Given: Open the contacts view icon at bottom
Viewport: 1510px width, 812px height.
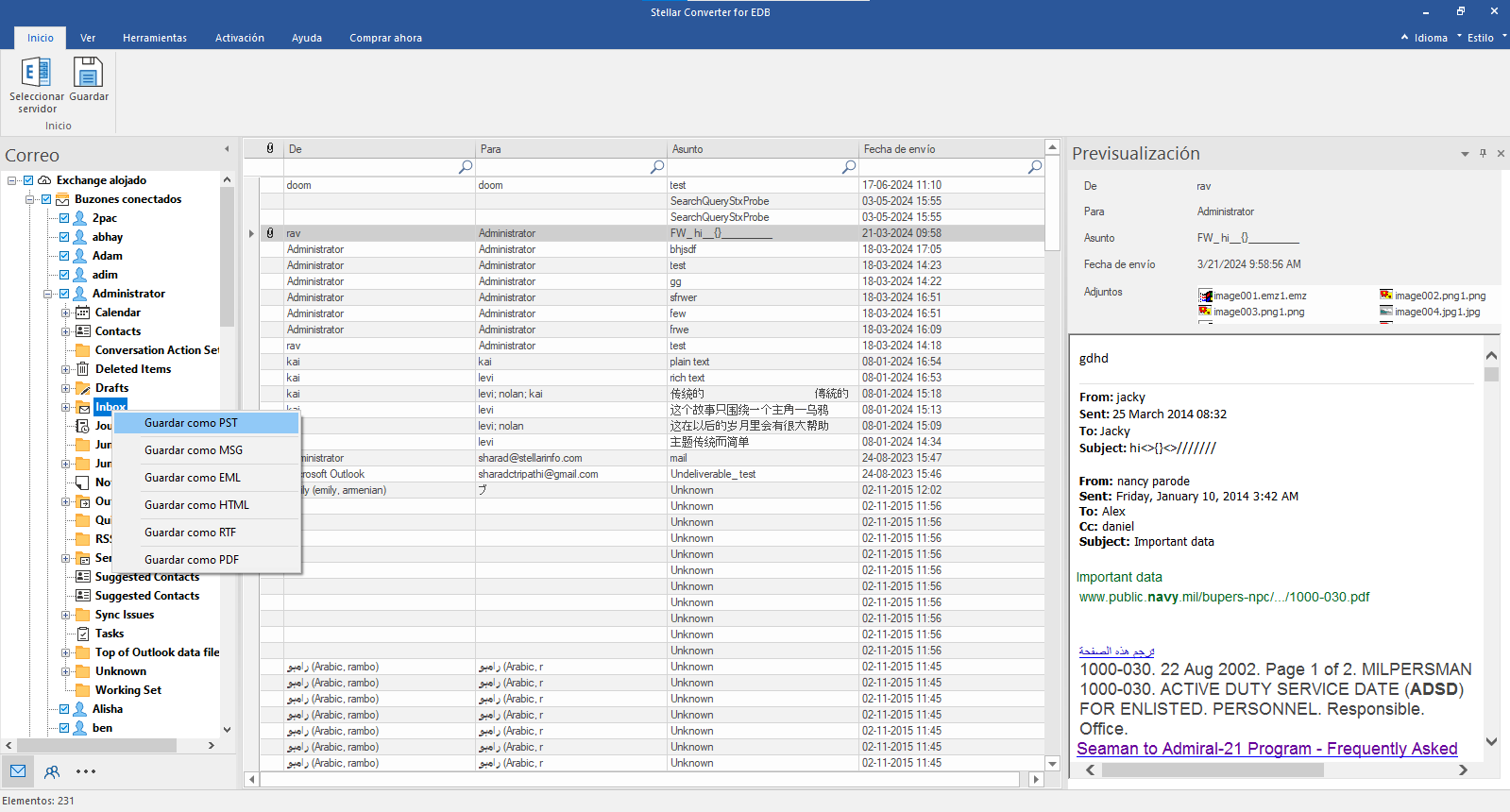Looking at the screenshot, I should pyautogui.click(x=52, y=771).
